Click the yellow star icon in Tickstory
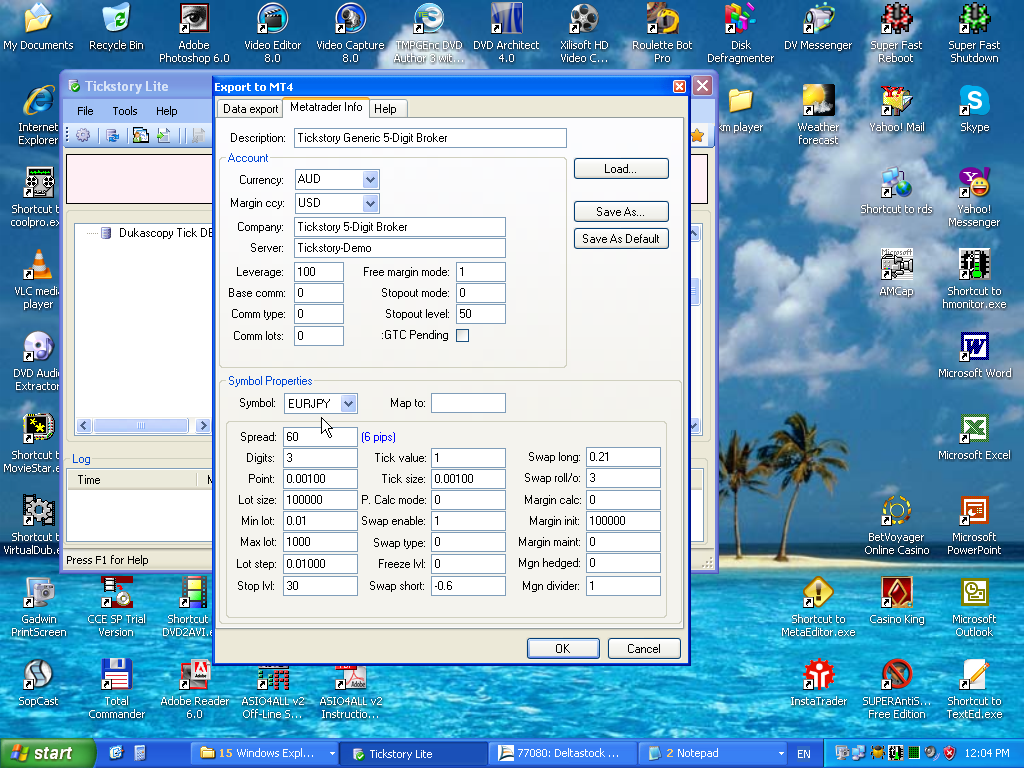The image size is (1024, 768). [697, 135]
